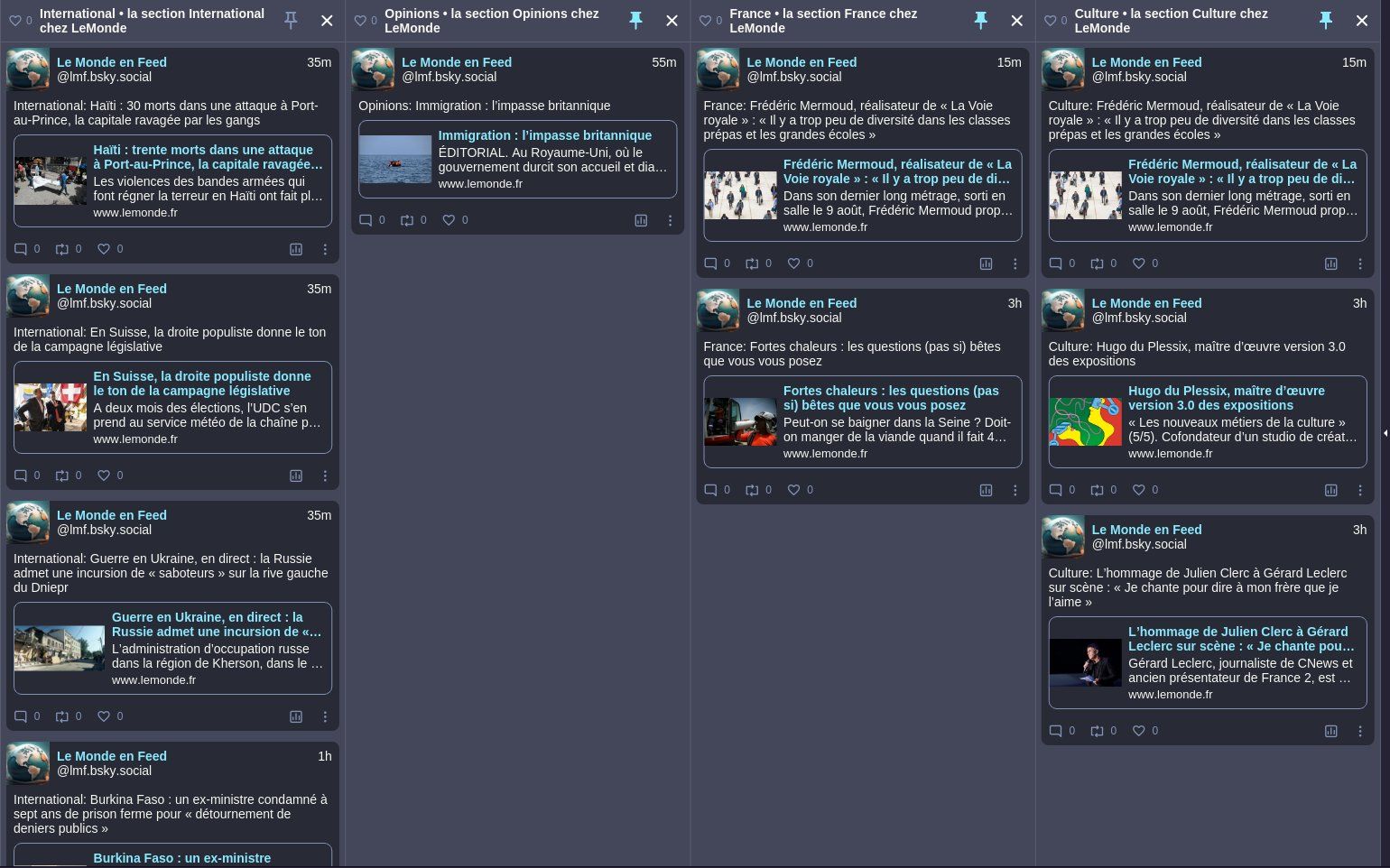Open more options for the Haïti post
1390x868 pixels.
[x=325, y=249]
